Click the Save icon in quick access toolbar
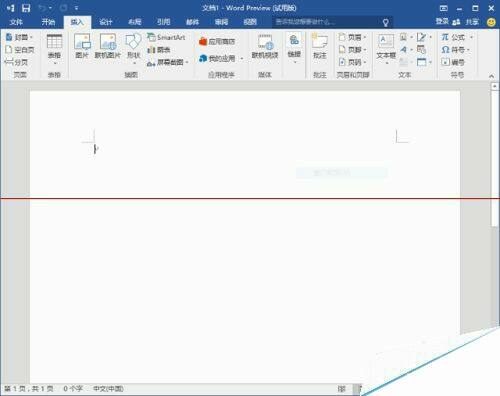The height and width of the screenshot is (396, 500). point(26,8)
